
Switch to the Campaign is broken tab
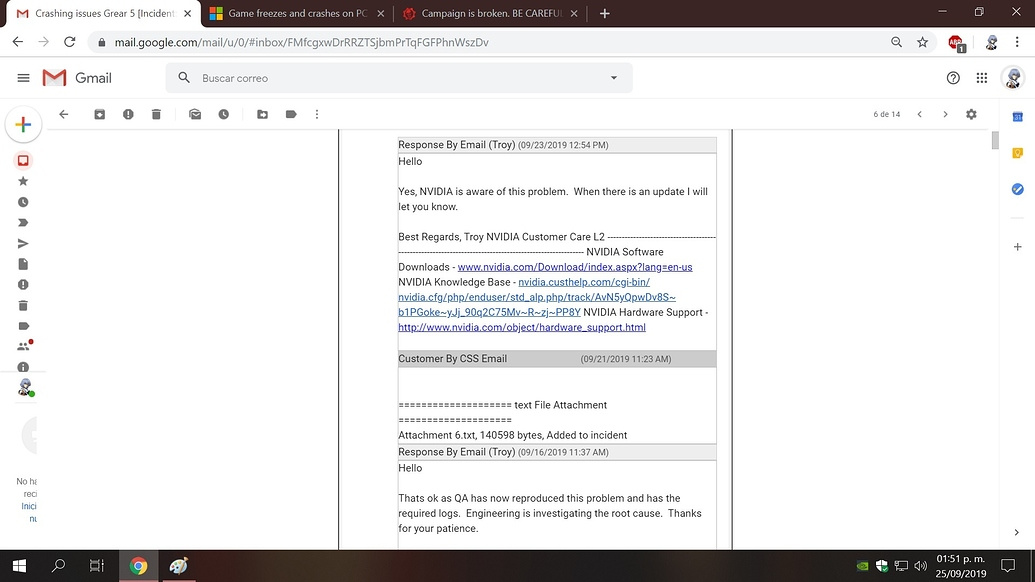coord(491,13)
